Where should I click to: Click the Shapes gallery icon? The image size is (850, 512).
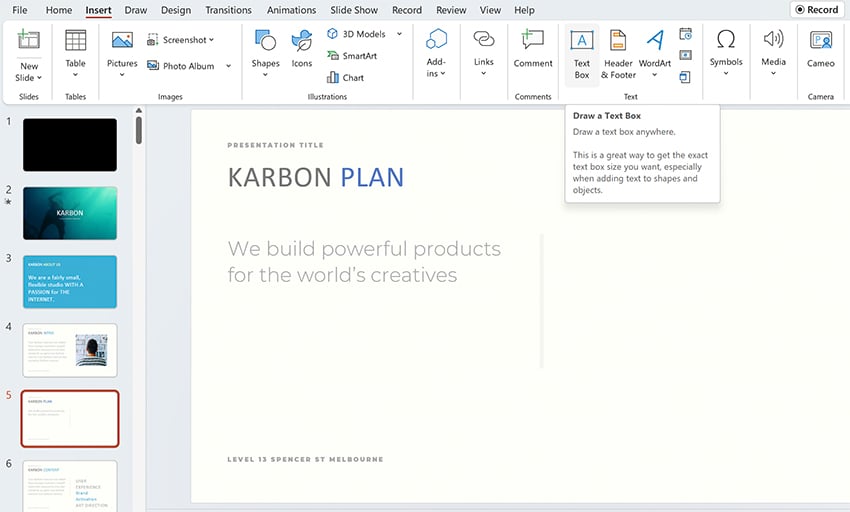tap(265, 42)
